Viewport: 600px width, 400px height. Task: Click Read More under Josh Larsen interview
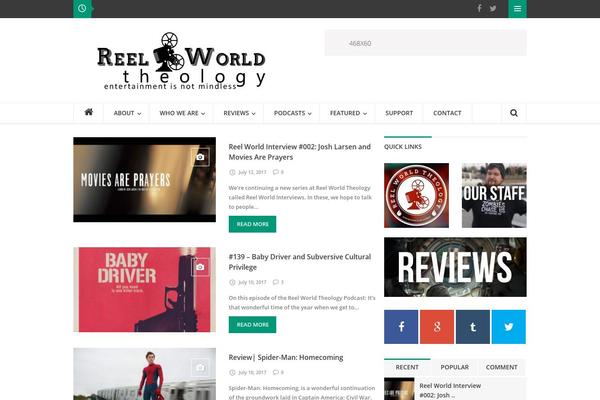(252, 224)
